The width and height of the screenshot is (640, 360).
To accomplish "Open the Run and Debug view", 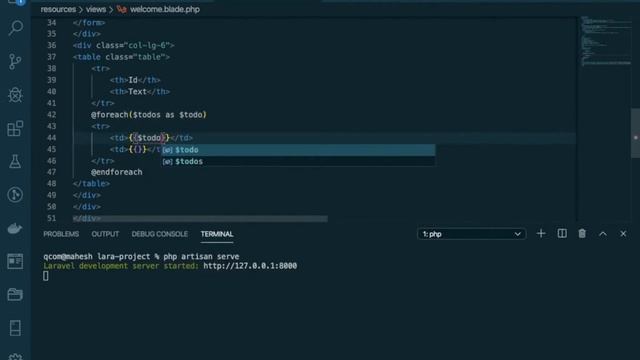I will click(x=16, y=95).
